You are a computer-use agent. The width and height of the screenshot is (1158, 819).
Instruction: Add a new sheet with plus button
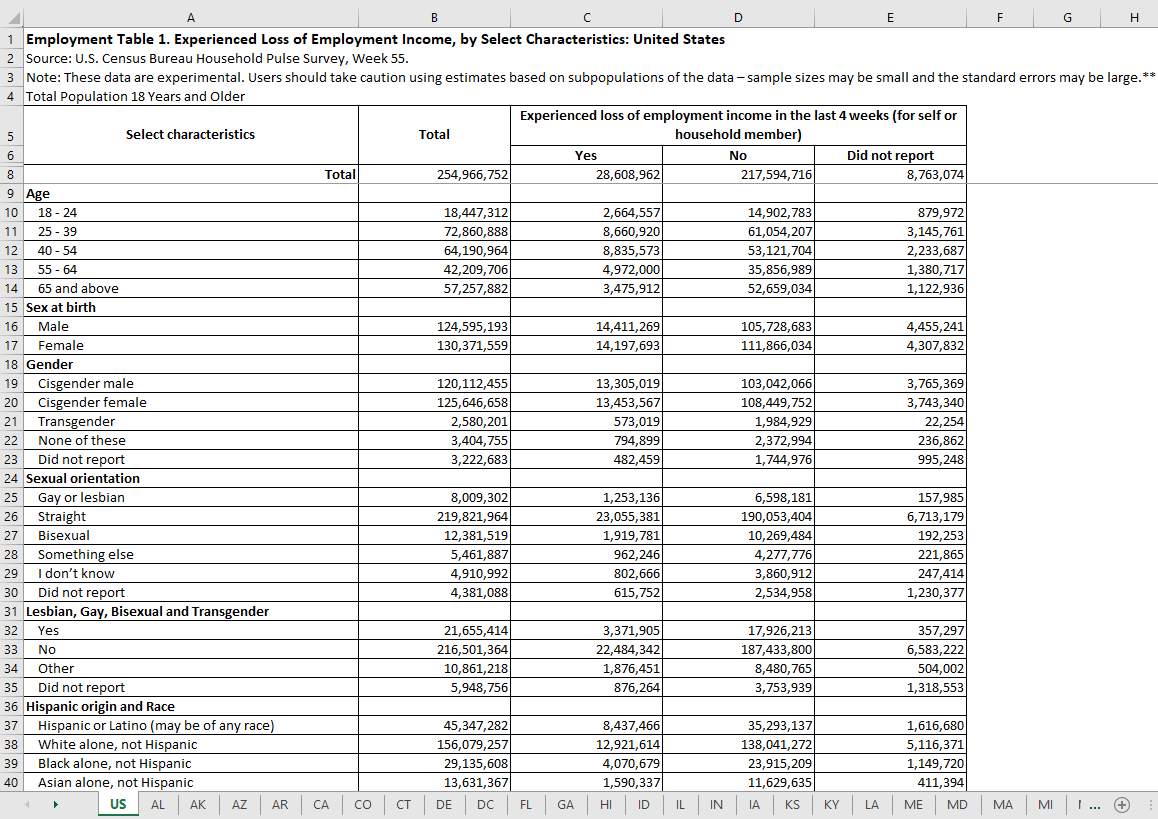(1122, 804)
